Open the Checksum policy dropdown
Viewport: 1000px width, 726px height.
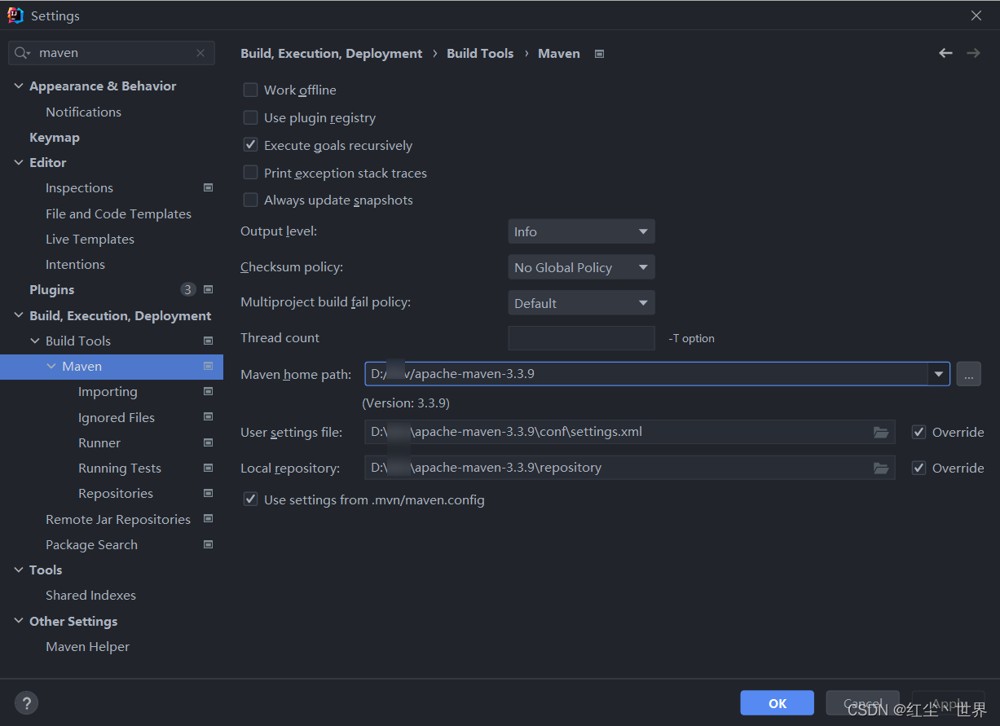click(581, 268)
